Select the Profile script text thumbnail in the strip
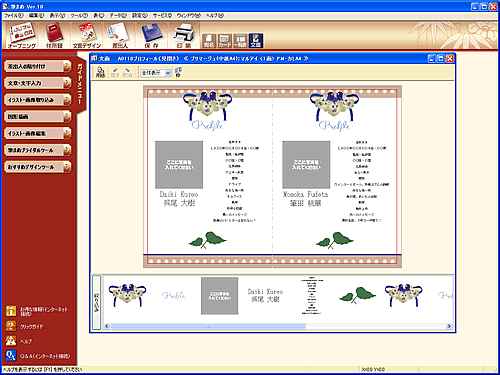The image size is (500, 375). click(x=173, y=295)
